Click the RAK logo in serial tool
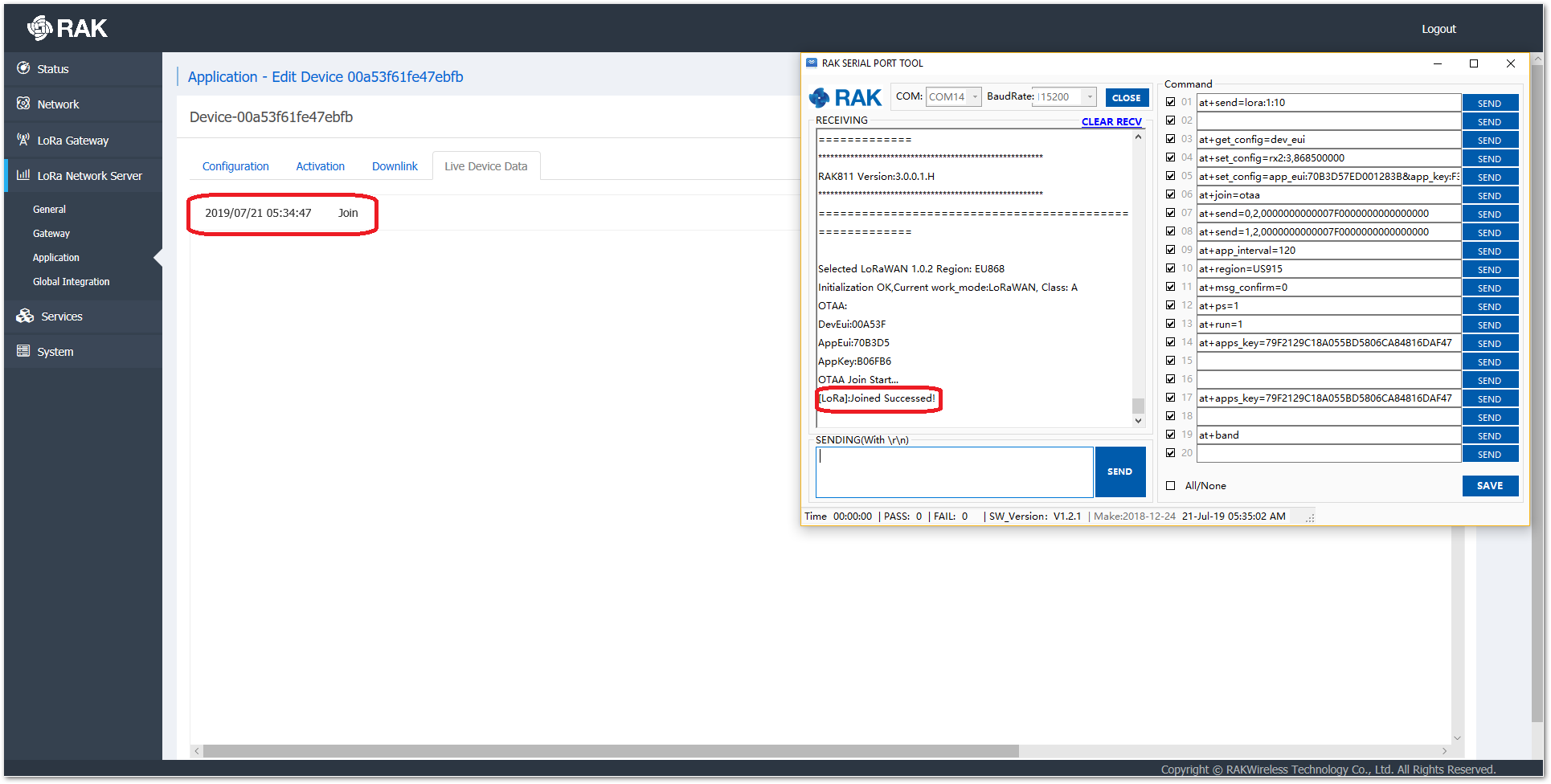The image size is (1551, 784). point(845,97)
